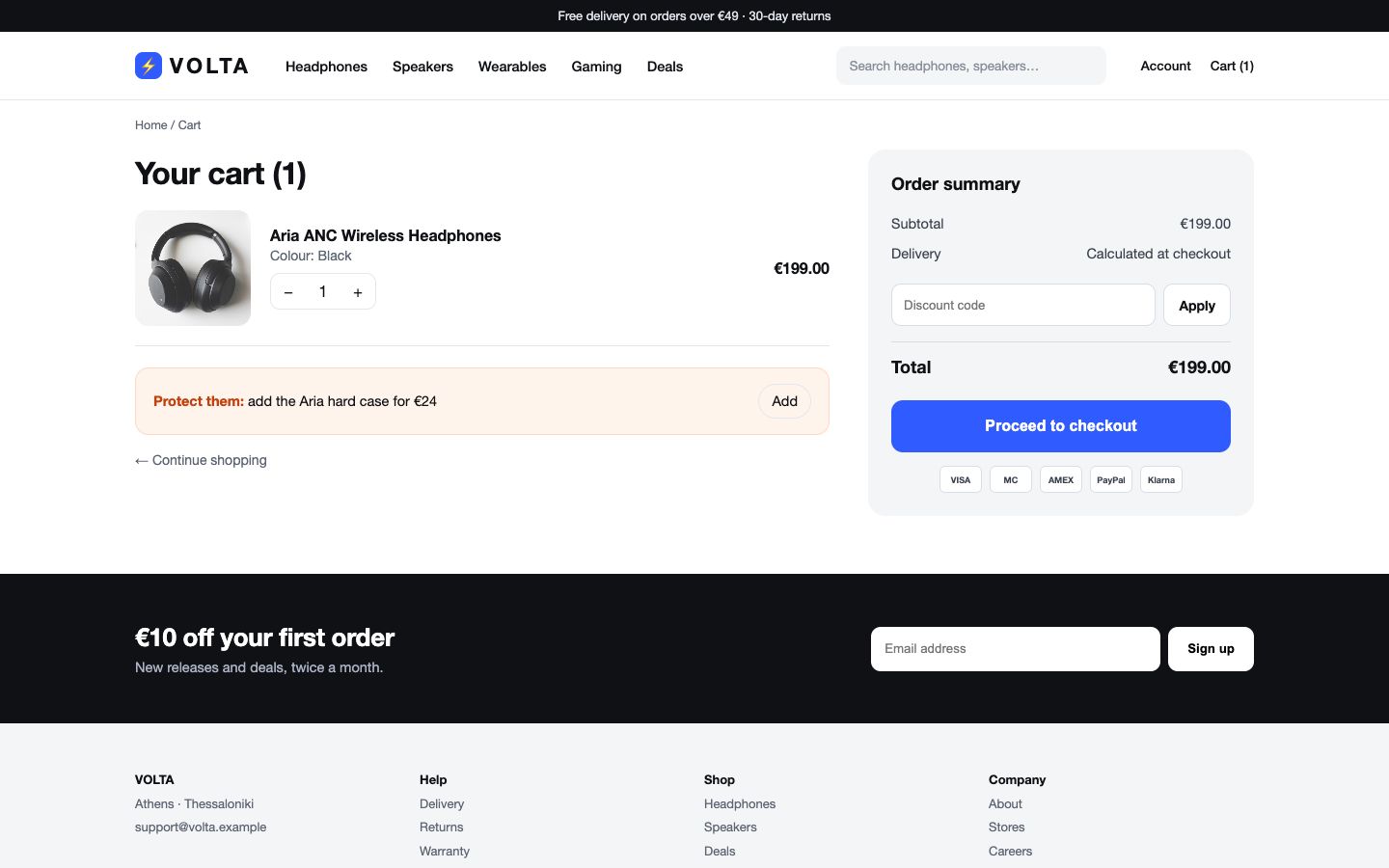Image resolution: width=1389 pixels, height=868 pixels.
Task: Open the Headphones nav menu
Action: [326, 67]
